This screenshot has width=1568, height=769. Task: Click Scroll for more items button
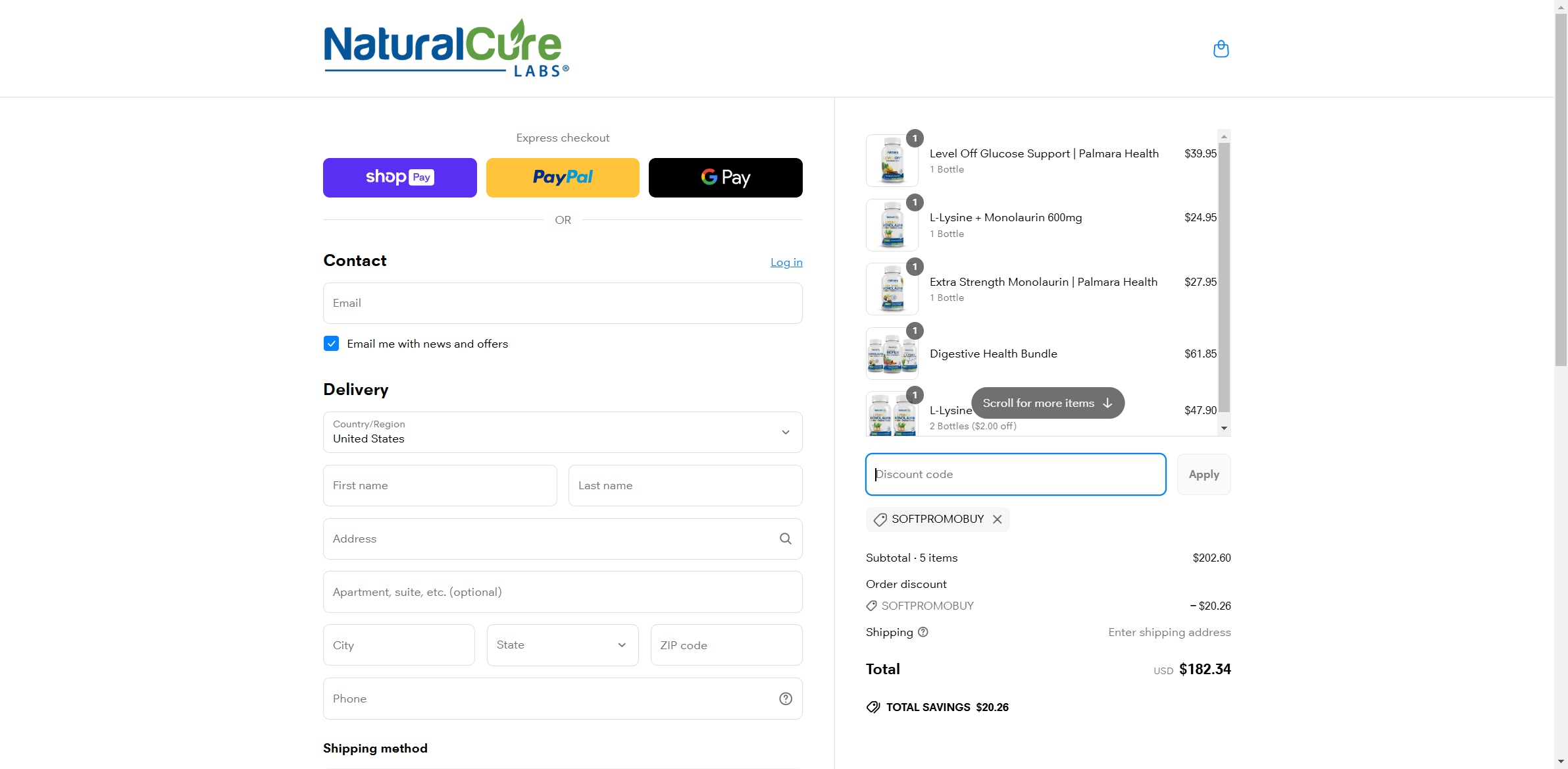point(1048,403)
